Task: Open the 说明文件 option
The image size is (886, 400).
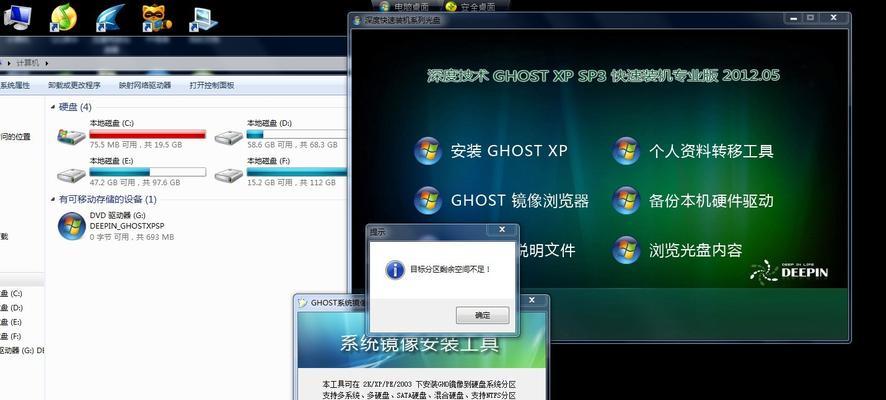Action: coord(546,250)
